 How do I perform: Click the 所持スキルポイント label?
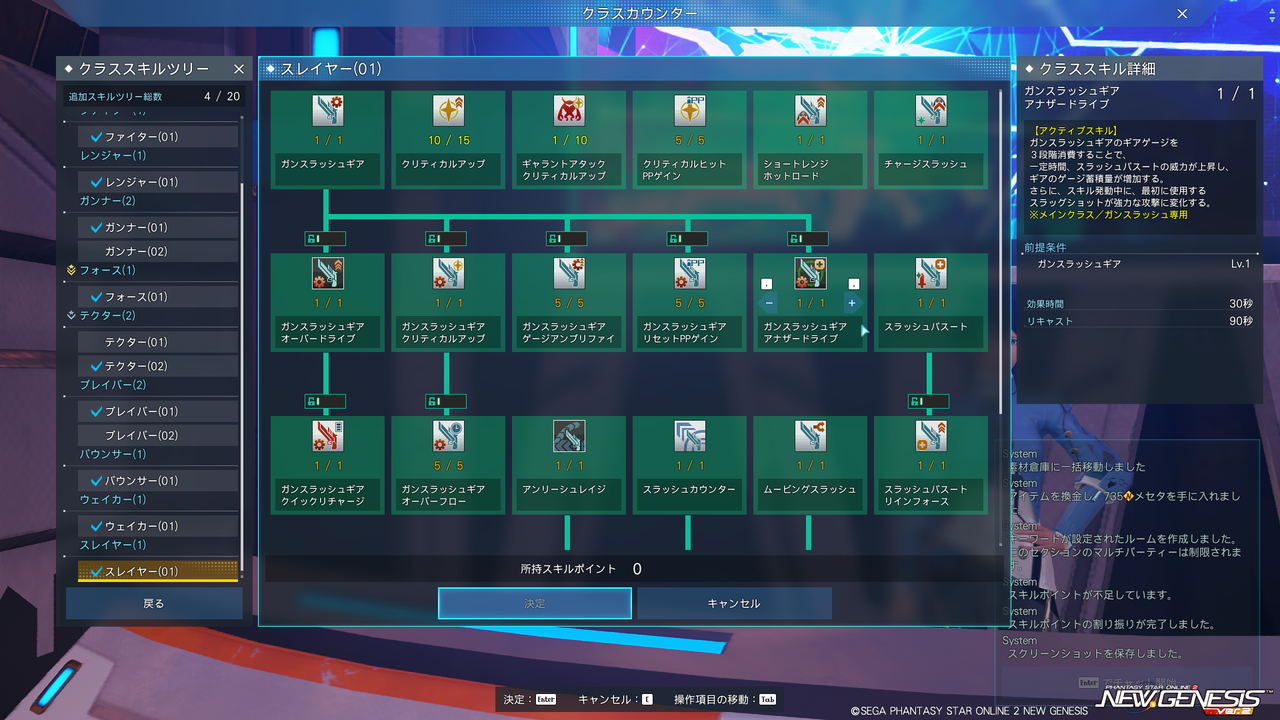point(569,569)
